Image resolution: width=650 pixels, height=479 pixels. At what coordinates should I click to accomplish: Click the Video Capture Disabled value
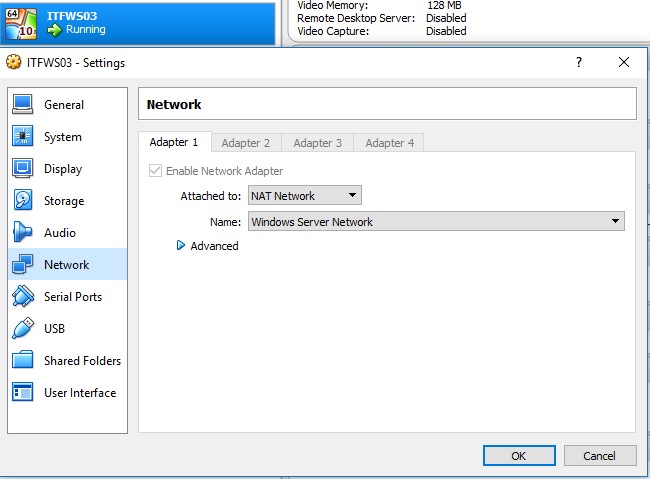pyautogui.click(x=446, y=31)
